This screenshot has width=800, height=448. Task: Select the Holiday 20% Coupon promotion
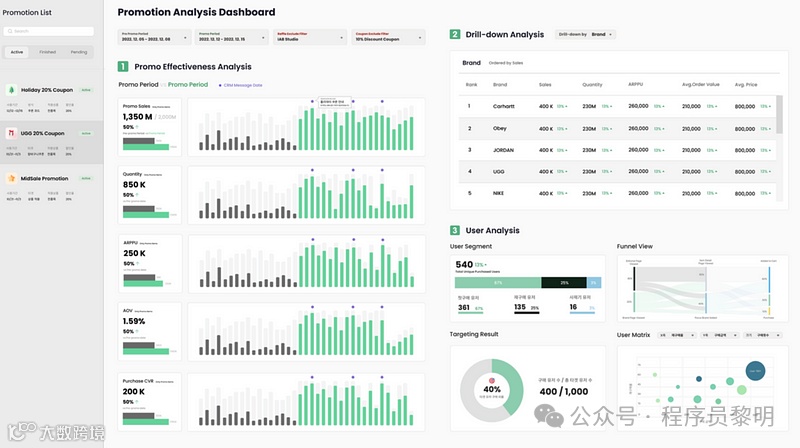coord(52,99)
